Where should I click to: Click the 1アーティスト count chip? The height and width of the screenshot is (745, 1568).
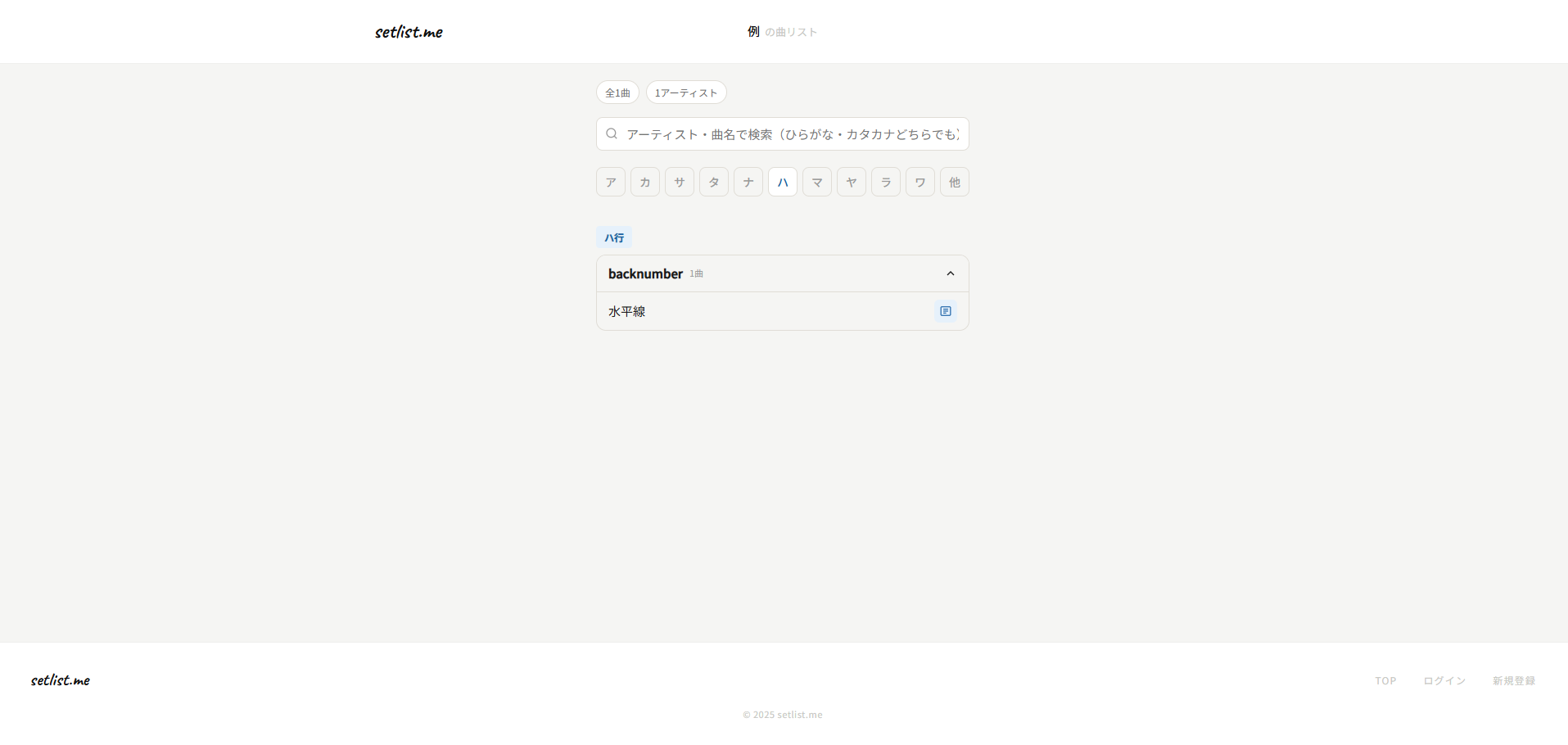pos(686,93)
